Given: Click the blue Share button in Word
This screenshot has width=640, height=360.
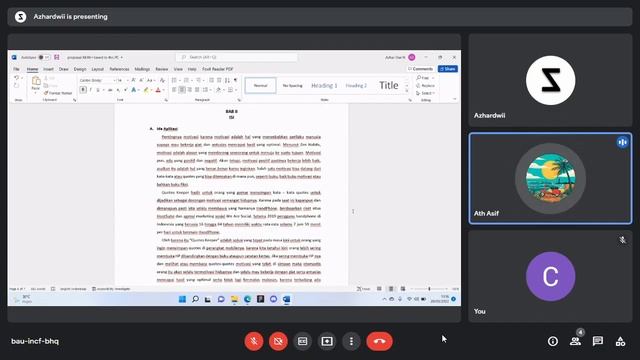Looking at the screenshot, I should (448, 69).
